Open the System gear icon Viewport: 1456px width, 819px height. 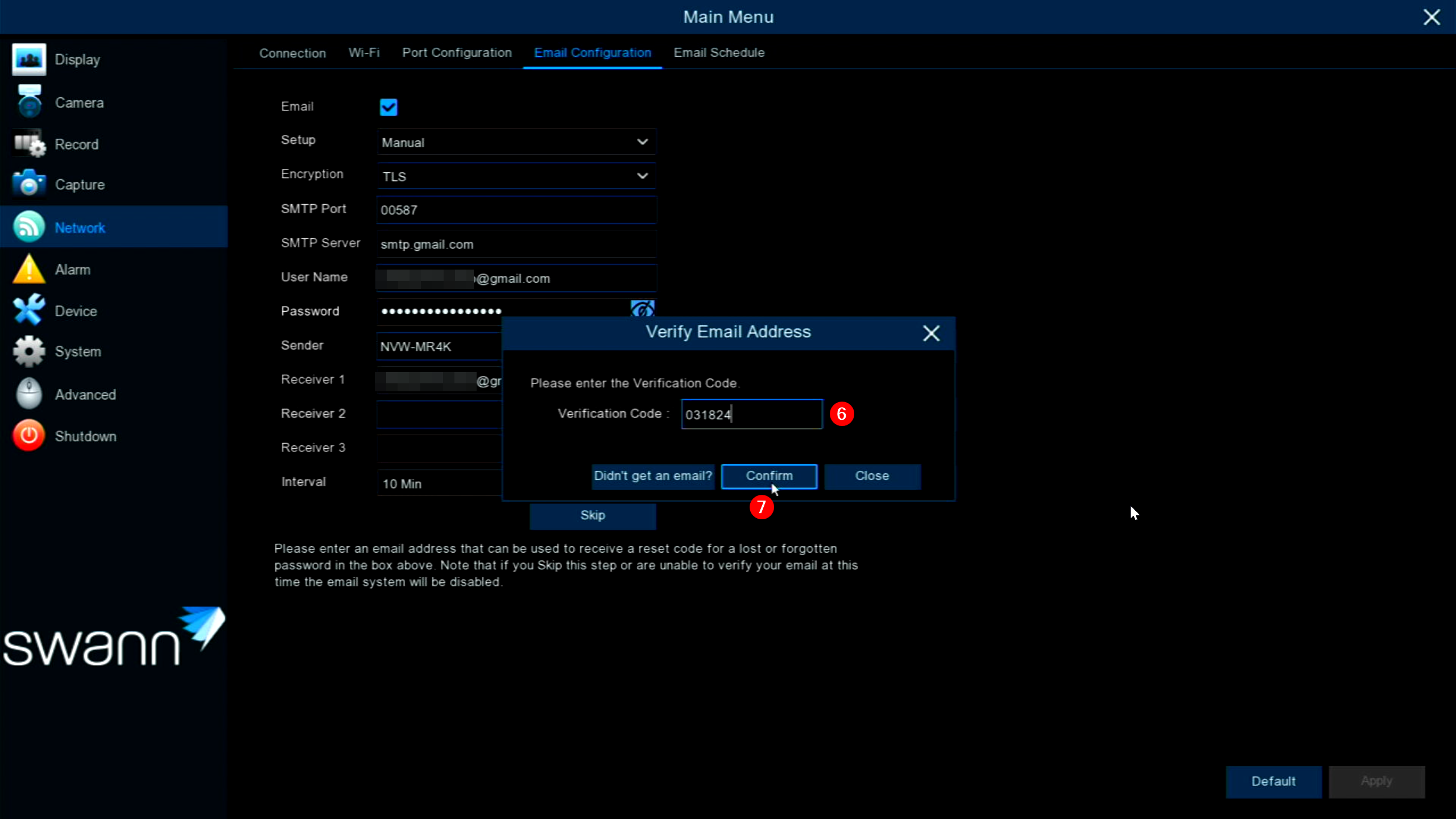click(x=28, y=351)
